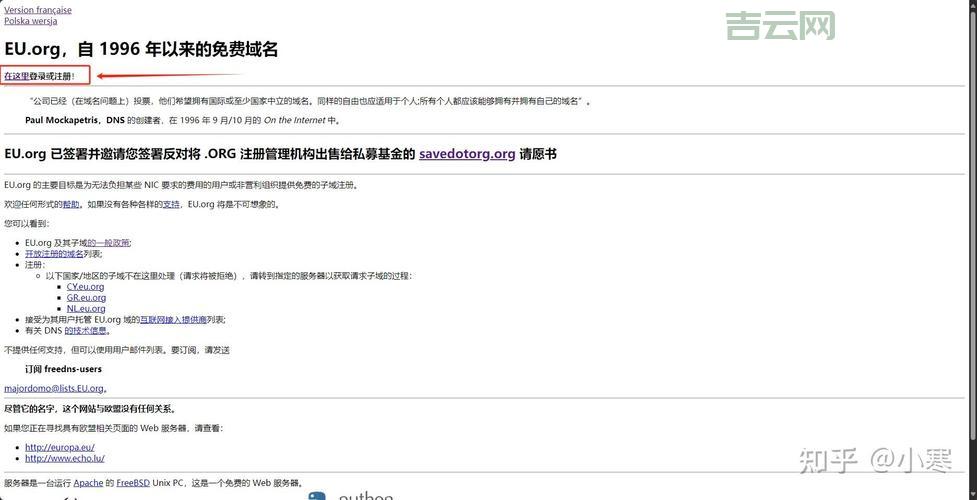Click the heading EU.org，自 1996 年以来的免费域名
This screenshot has width=977, height=500.
(x=141, y=49)
